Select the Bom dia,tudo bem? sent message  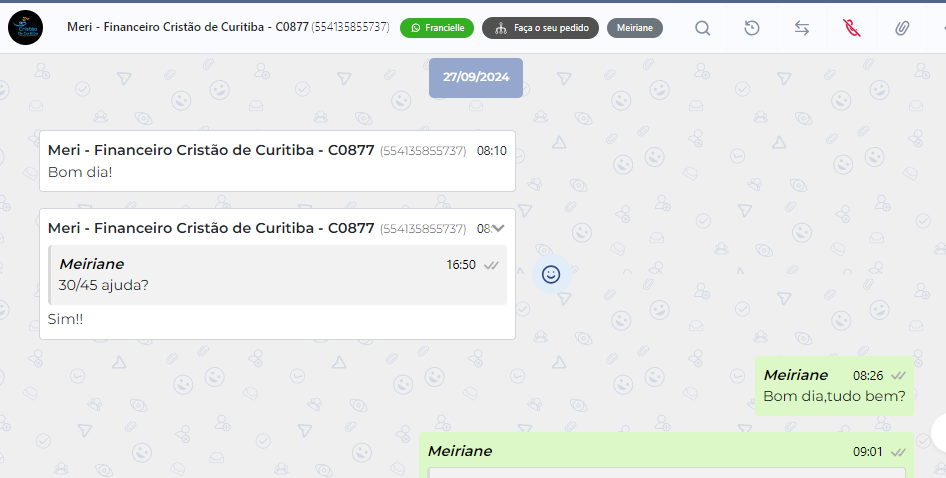pos(834,386)
